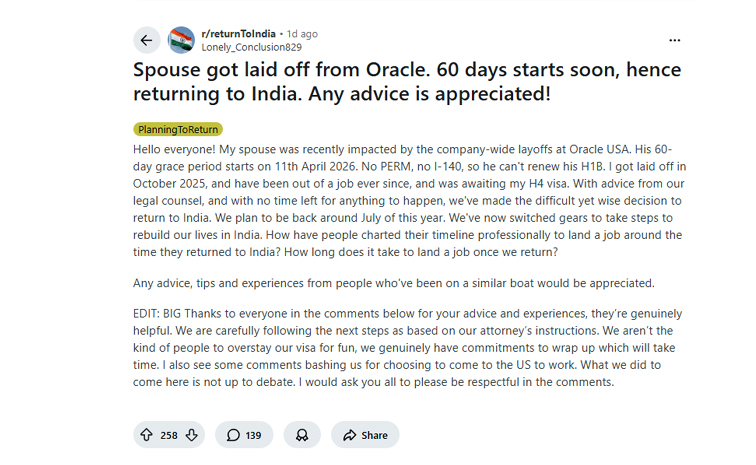Click the Share arrow icon
The height and width of the screenshot is (465, 756).
coord(349,435)
